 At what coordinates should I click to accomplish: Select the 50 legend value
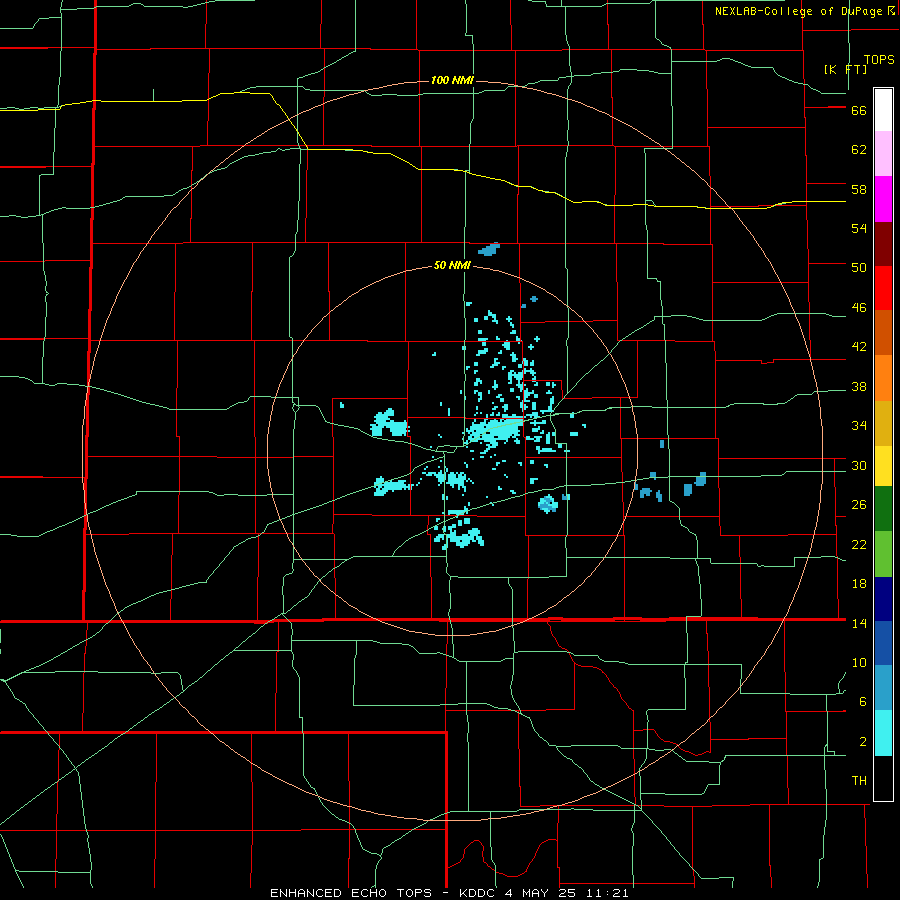click(x=859, y=268)
